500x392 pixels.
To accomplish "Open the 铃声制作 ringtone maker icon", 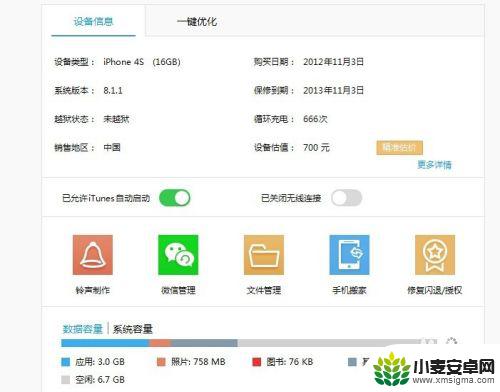I will [x=93, y=255].
